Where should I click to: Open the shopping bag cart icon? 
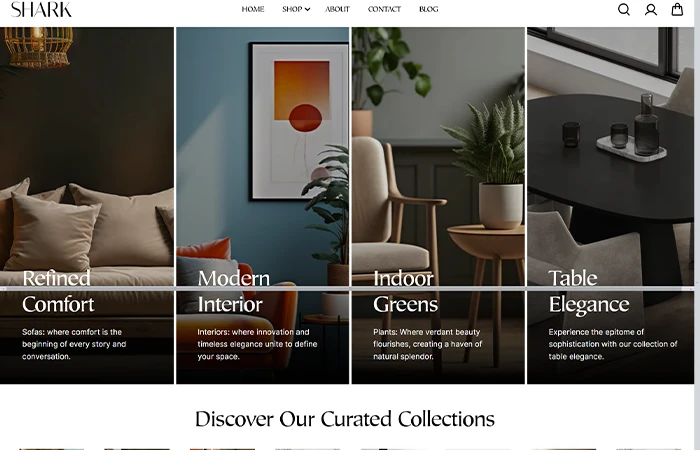pyautogui.click(x=677, y=9)
